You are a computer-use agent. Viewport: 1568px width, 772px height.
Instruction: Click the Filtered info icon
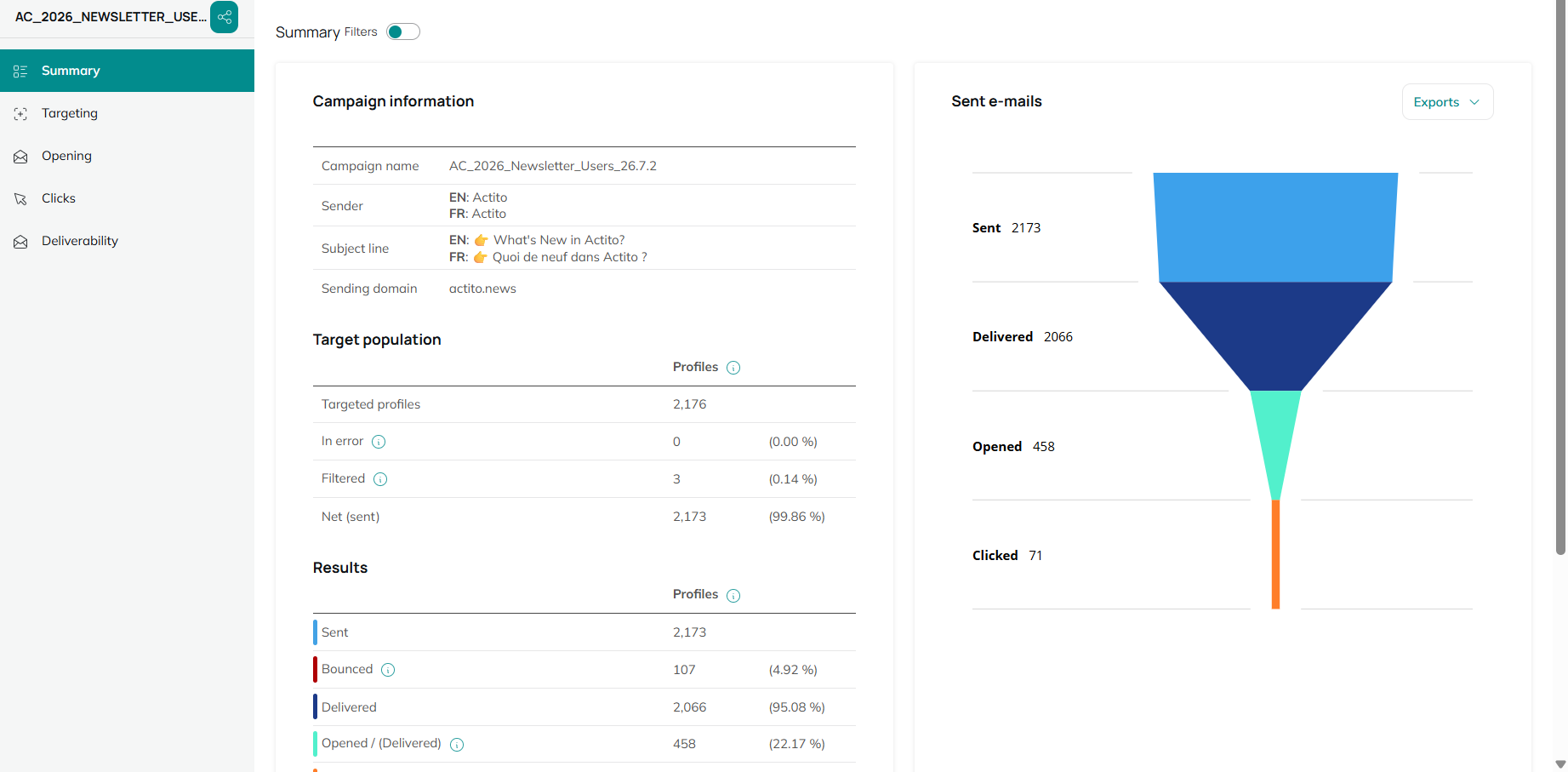380,479
